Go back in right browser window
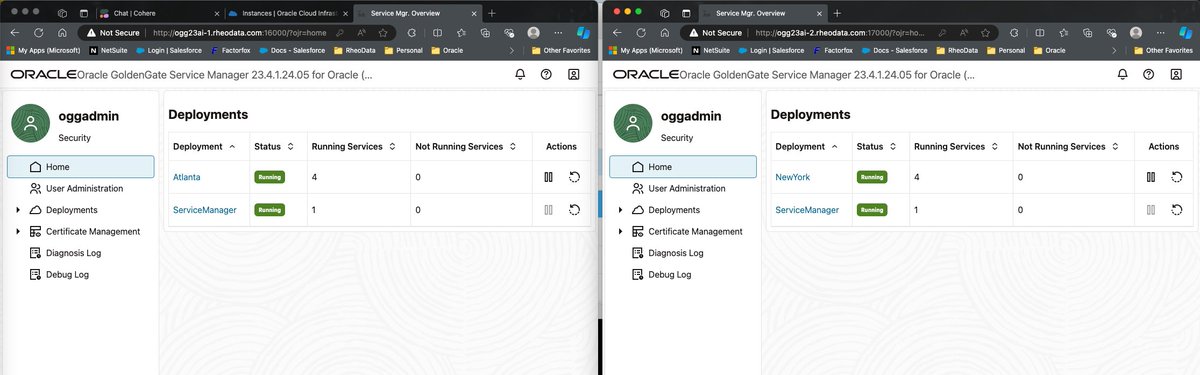Image resolution: width=1200 pixels, height=375 pixels. click(x=616, y=32)
